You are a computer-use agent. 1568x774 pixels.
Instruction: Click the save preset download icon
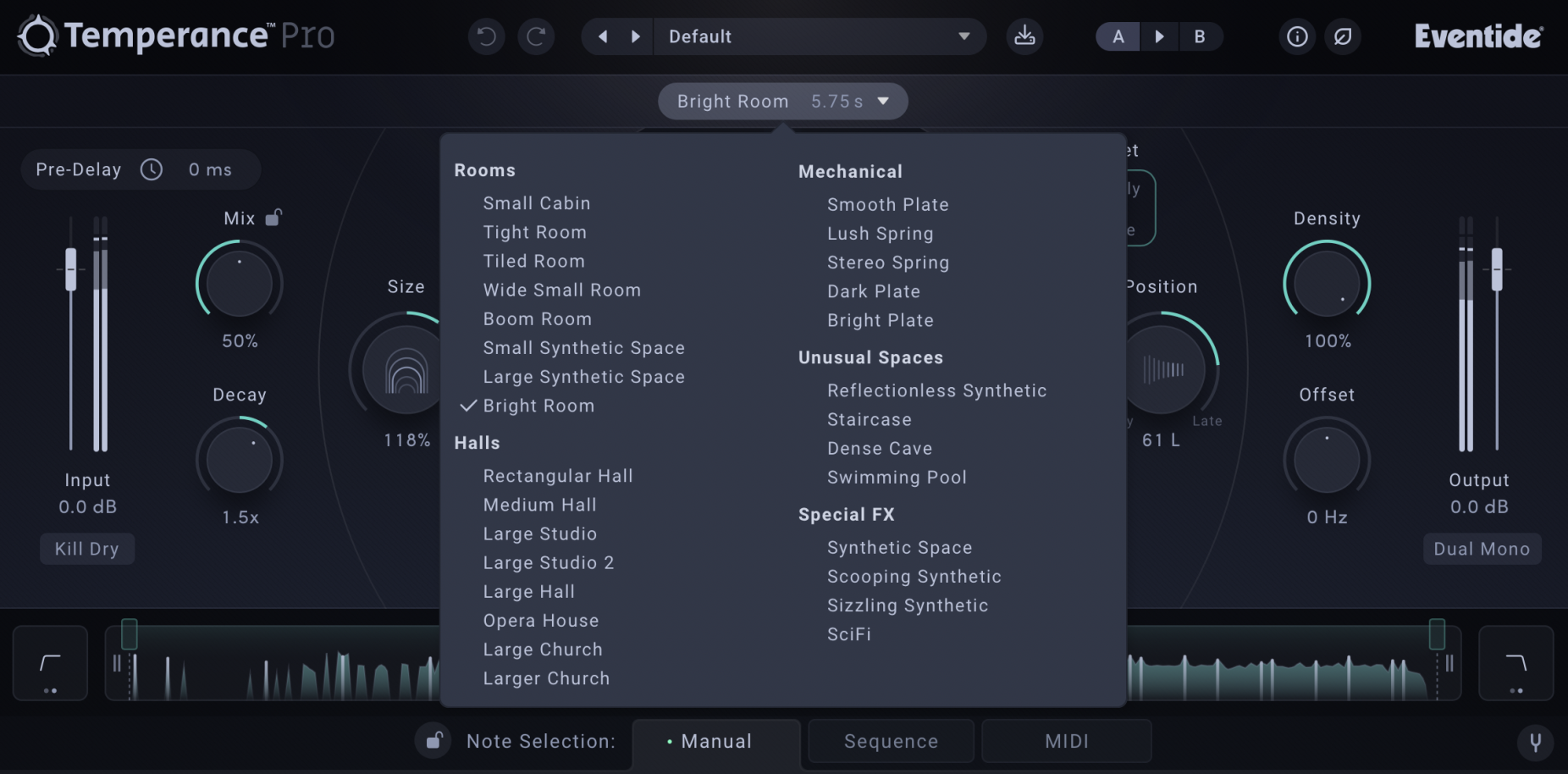pos(1024,36)
